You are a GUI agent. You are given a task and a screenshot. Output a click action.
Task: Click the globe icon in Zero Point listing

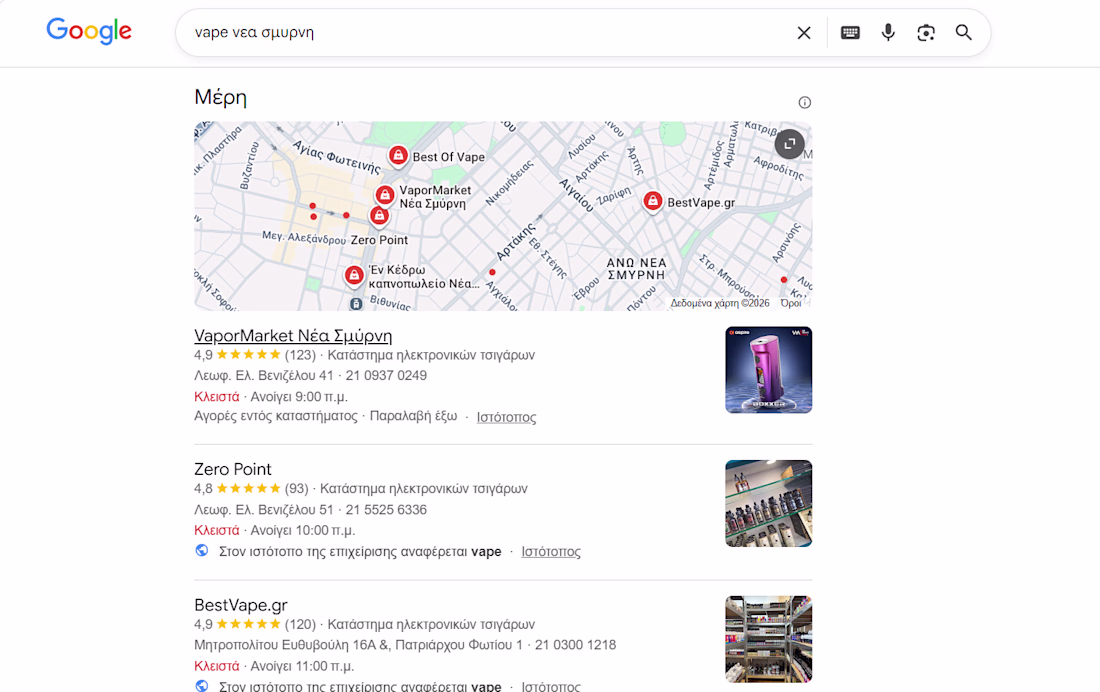(202, 551)
